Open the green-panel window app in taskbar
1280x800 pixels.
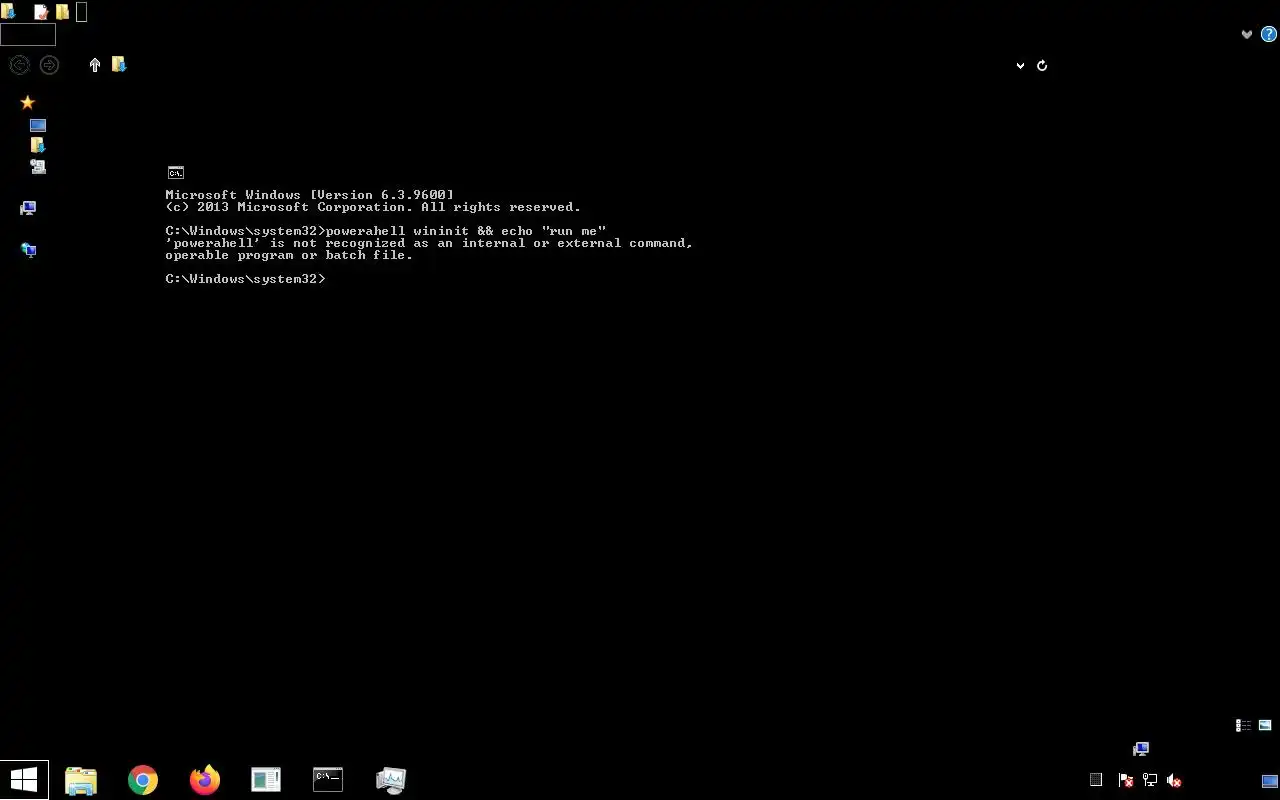click(x=266, y=780)
